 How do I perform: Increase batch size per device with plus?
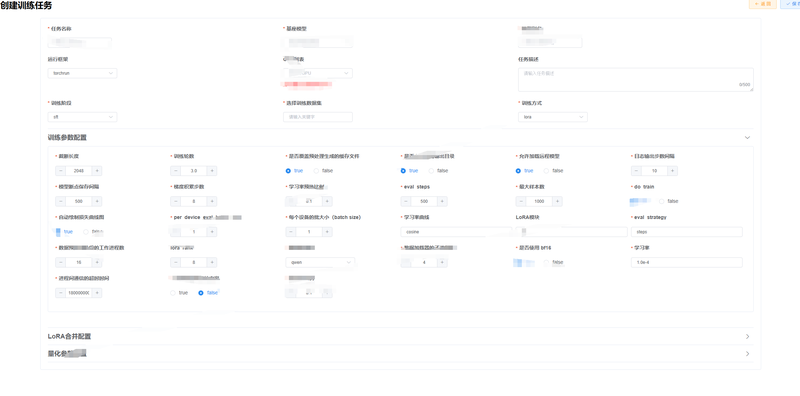tap(327, 232)
